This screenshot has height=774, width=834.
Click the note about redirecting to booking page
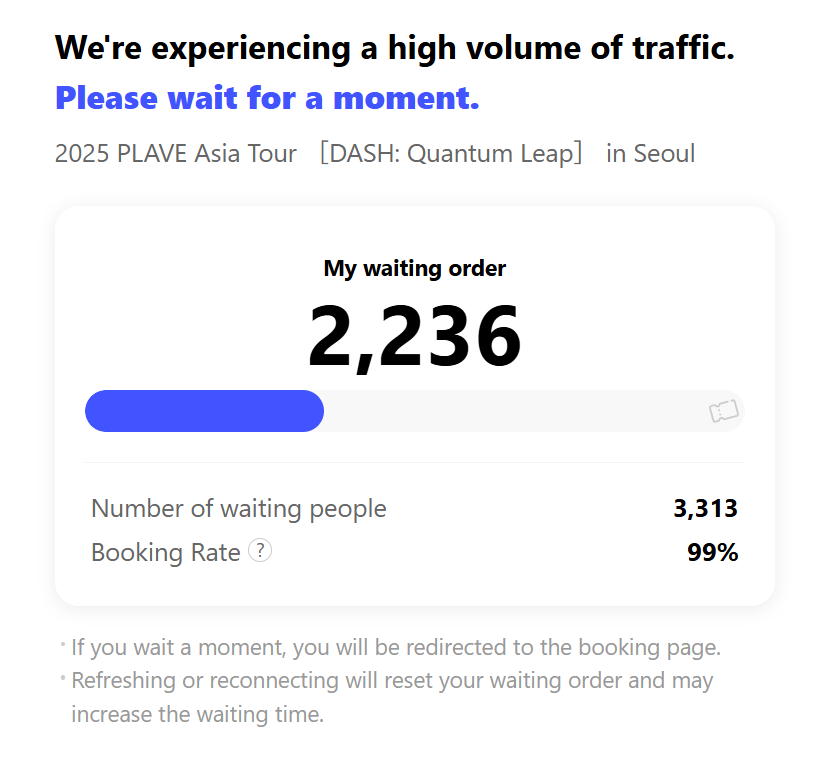[396, 647]
